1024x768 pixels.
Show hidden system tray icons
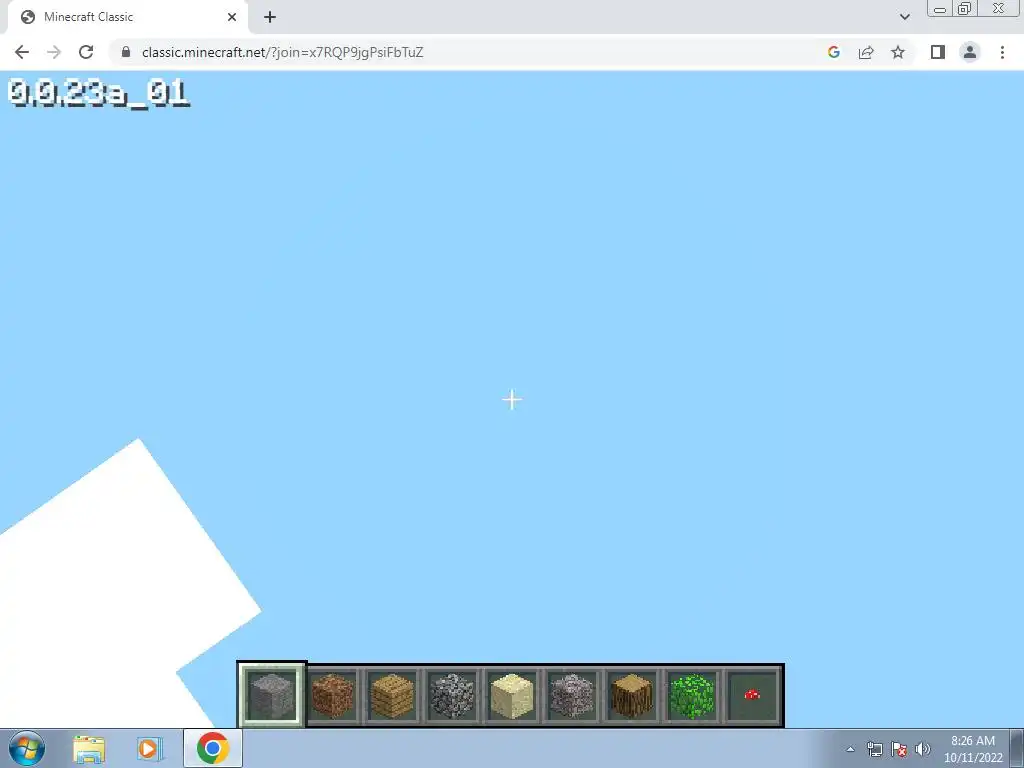[x=850, y=749]
